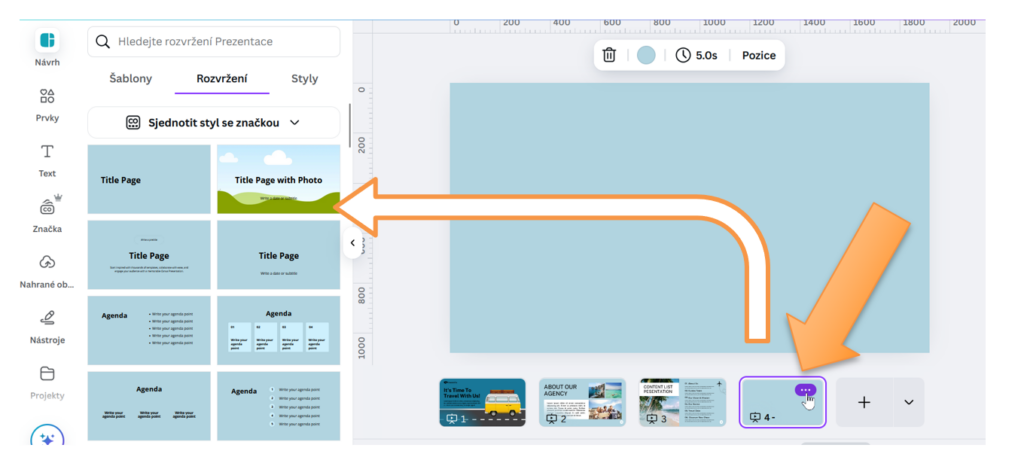Open the Projekty folder icon
The height and width of the screenshot is (463, 1024).
point(47,374)
